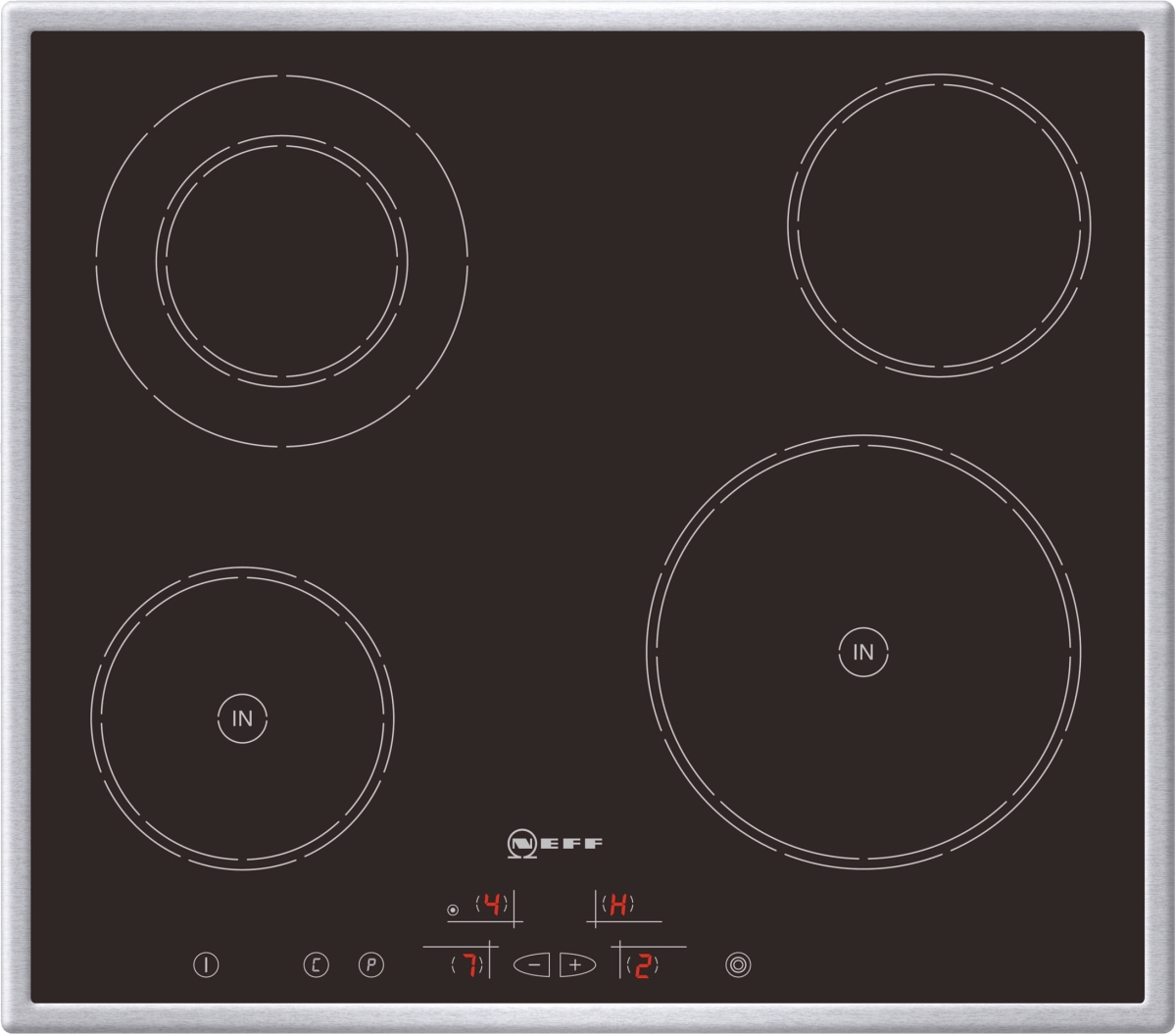Select the zone display showing 2
Viewport: 1176px width, 1034px height.
point(643,965)
